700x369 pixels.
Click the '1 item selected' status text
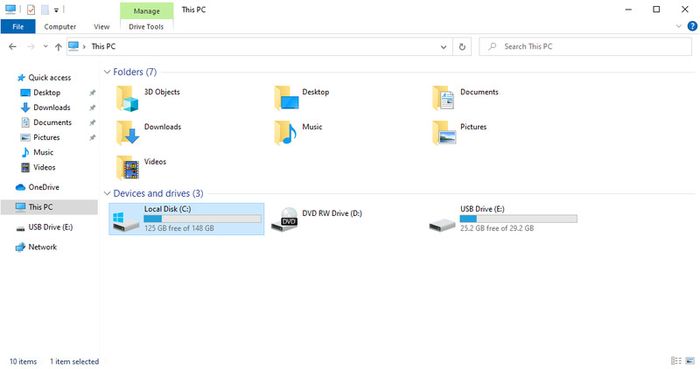coord(74,361)
